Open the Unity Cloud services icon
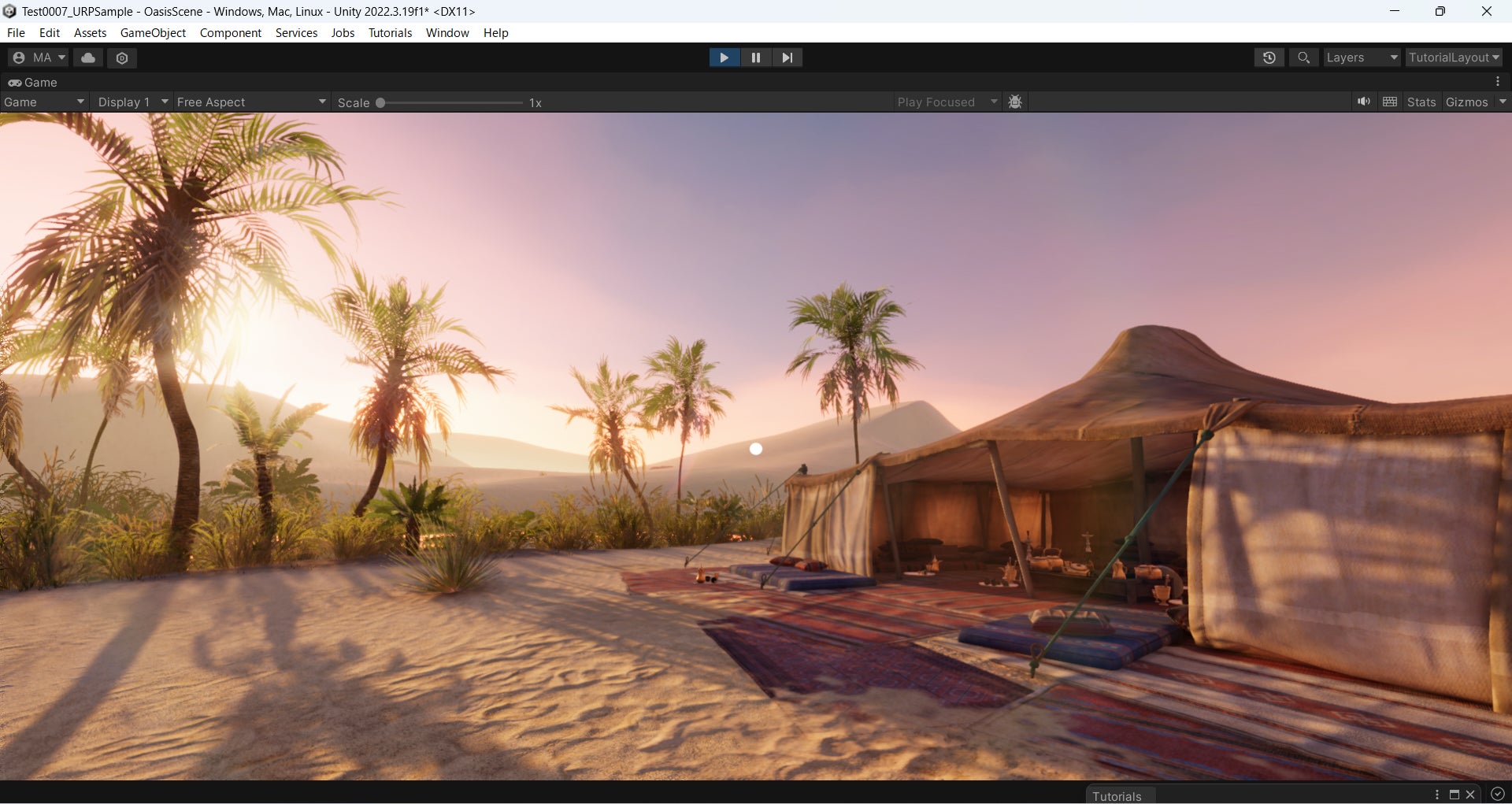This screenshot has width=1512, height=804. click(88, 57)
